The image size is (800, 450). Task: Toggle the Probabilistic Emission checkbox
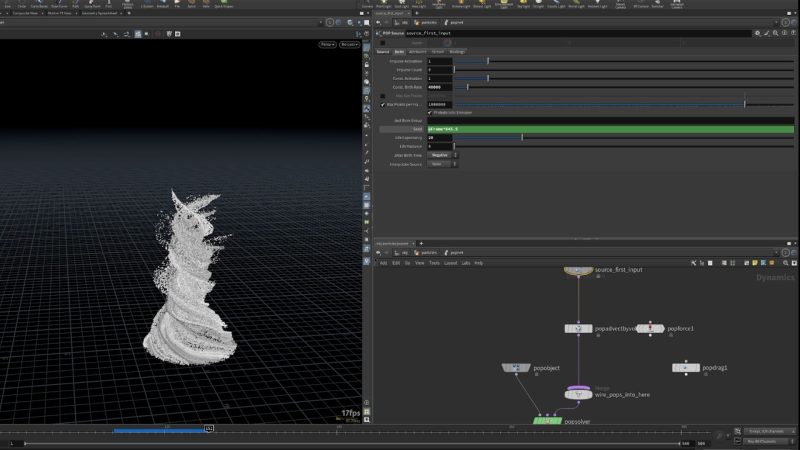pos(430,112)
